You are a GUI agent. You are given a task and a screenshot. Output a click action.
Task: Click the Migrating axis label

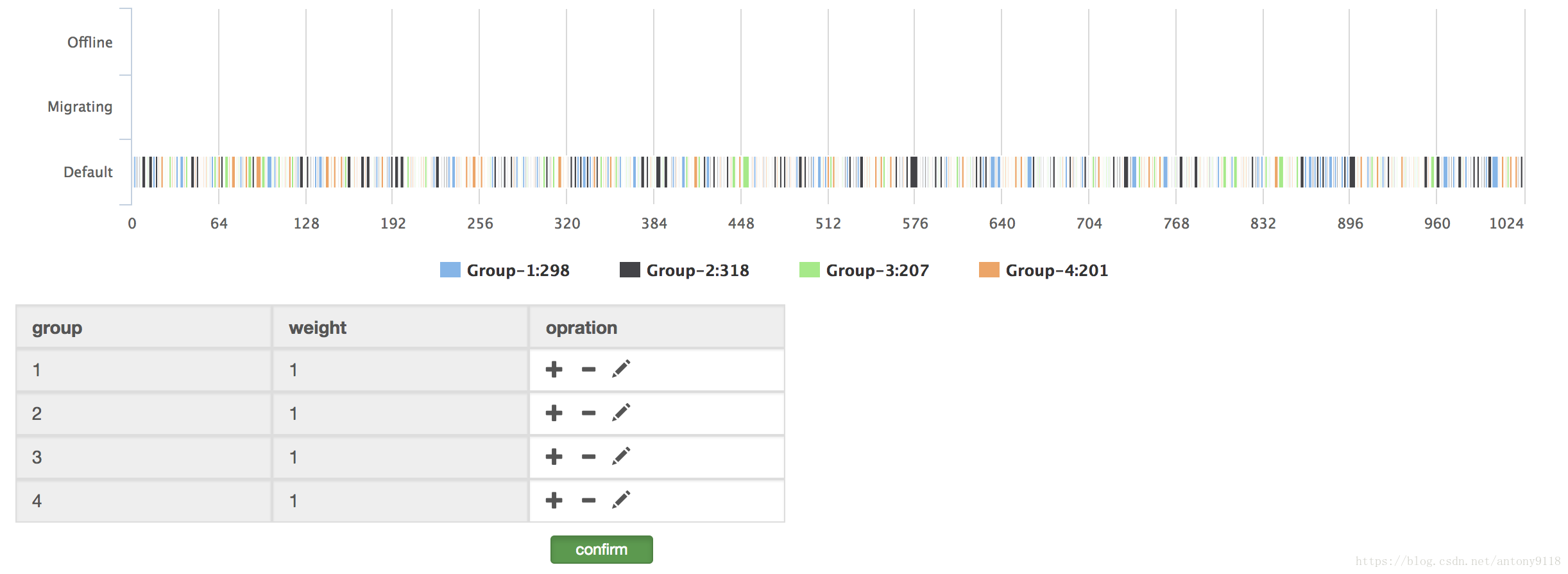pos(80,107)
